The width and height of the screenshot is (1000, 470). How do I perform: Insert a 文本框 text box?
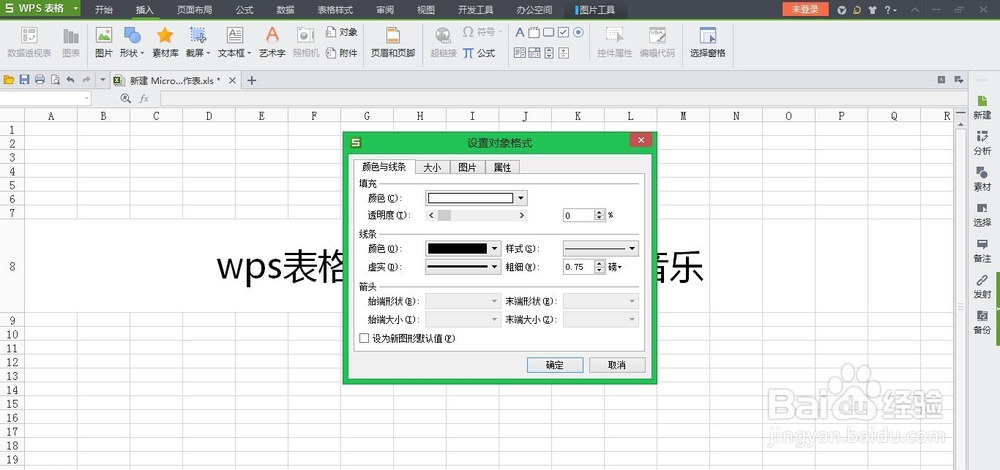[x=235, y=42]
